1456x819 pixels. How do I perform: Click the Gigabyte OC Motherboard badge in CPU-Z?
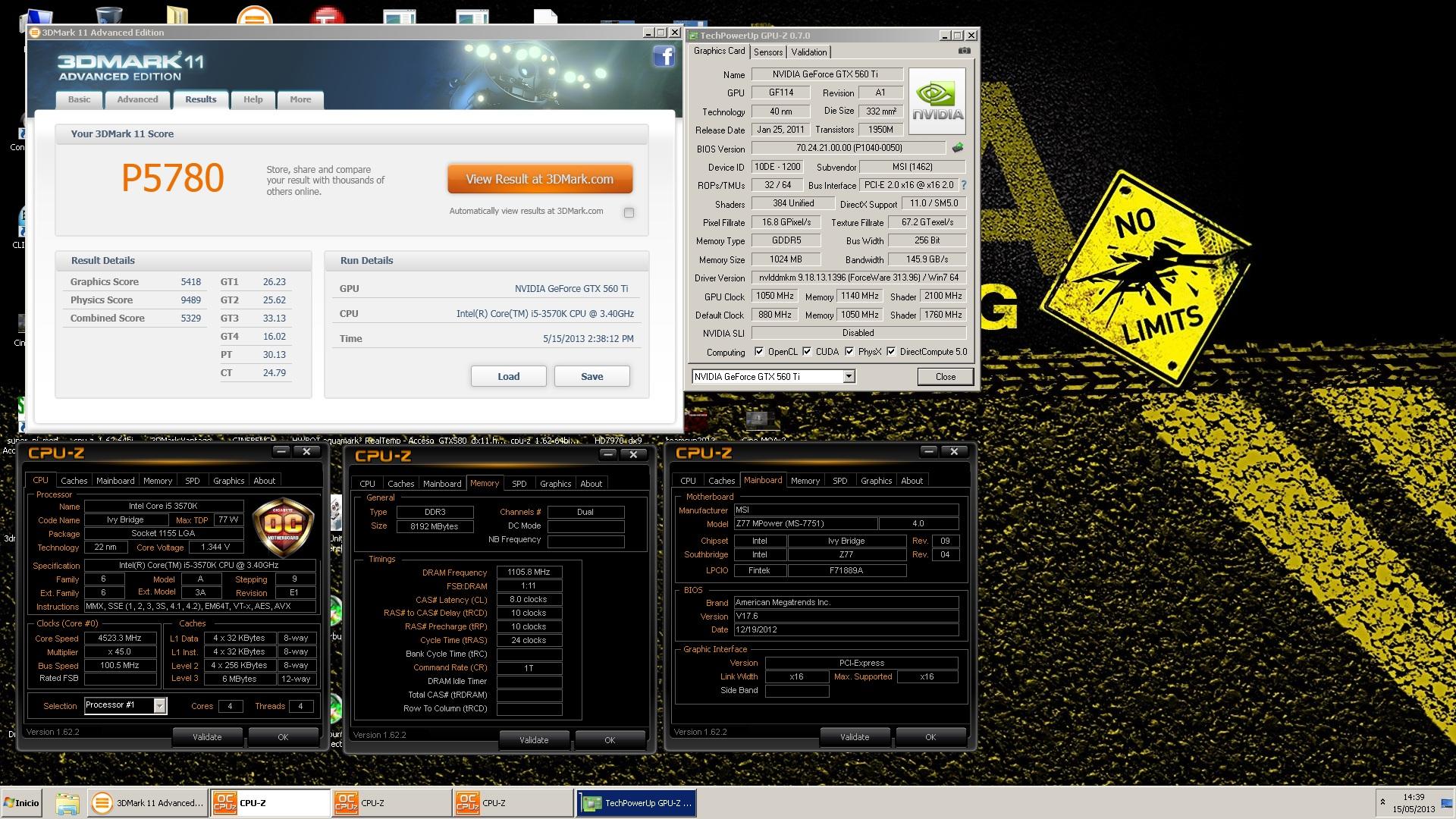(x=283, y=527)
